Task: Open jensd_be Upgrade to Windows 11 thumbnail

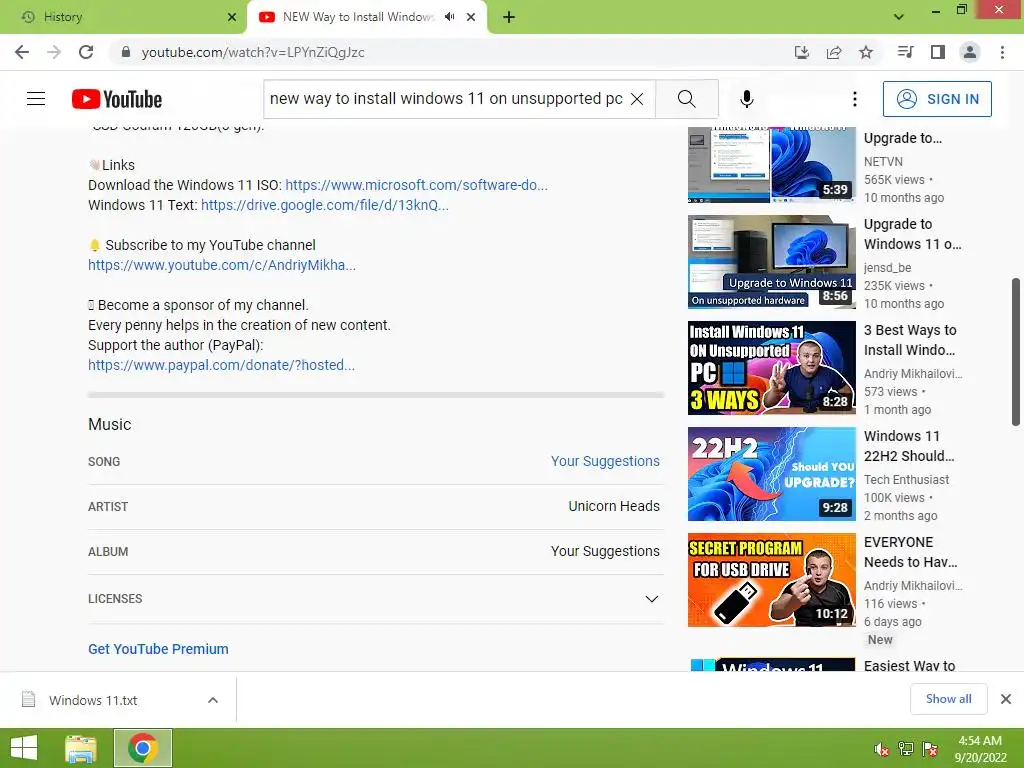Action: (771, 261)
